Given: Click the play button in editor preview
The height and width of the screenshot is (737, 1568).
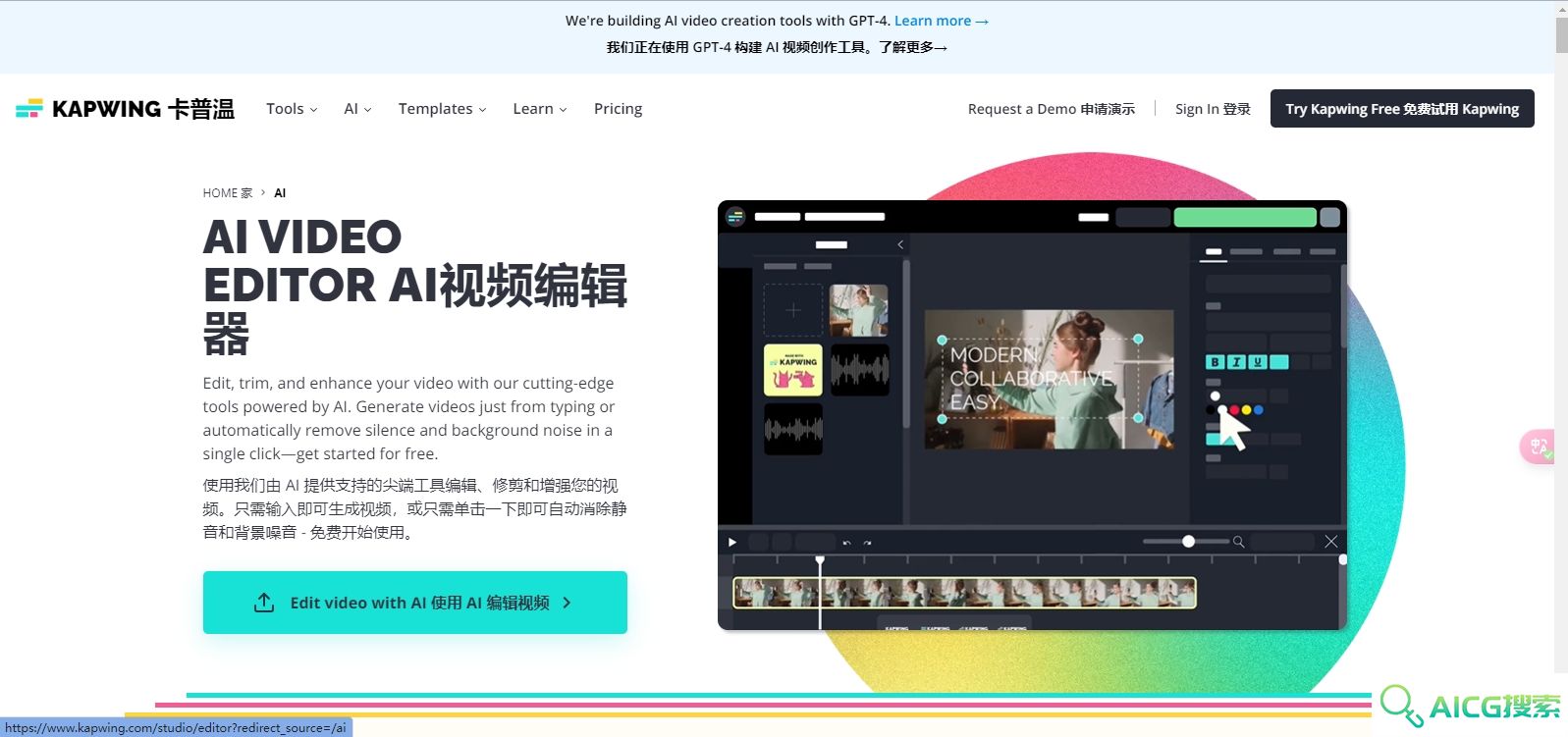Looking at the screenshot, I should (732, 542).
